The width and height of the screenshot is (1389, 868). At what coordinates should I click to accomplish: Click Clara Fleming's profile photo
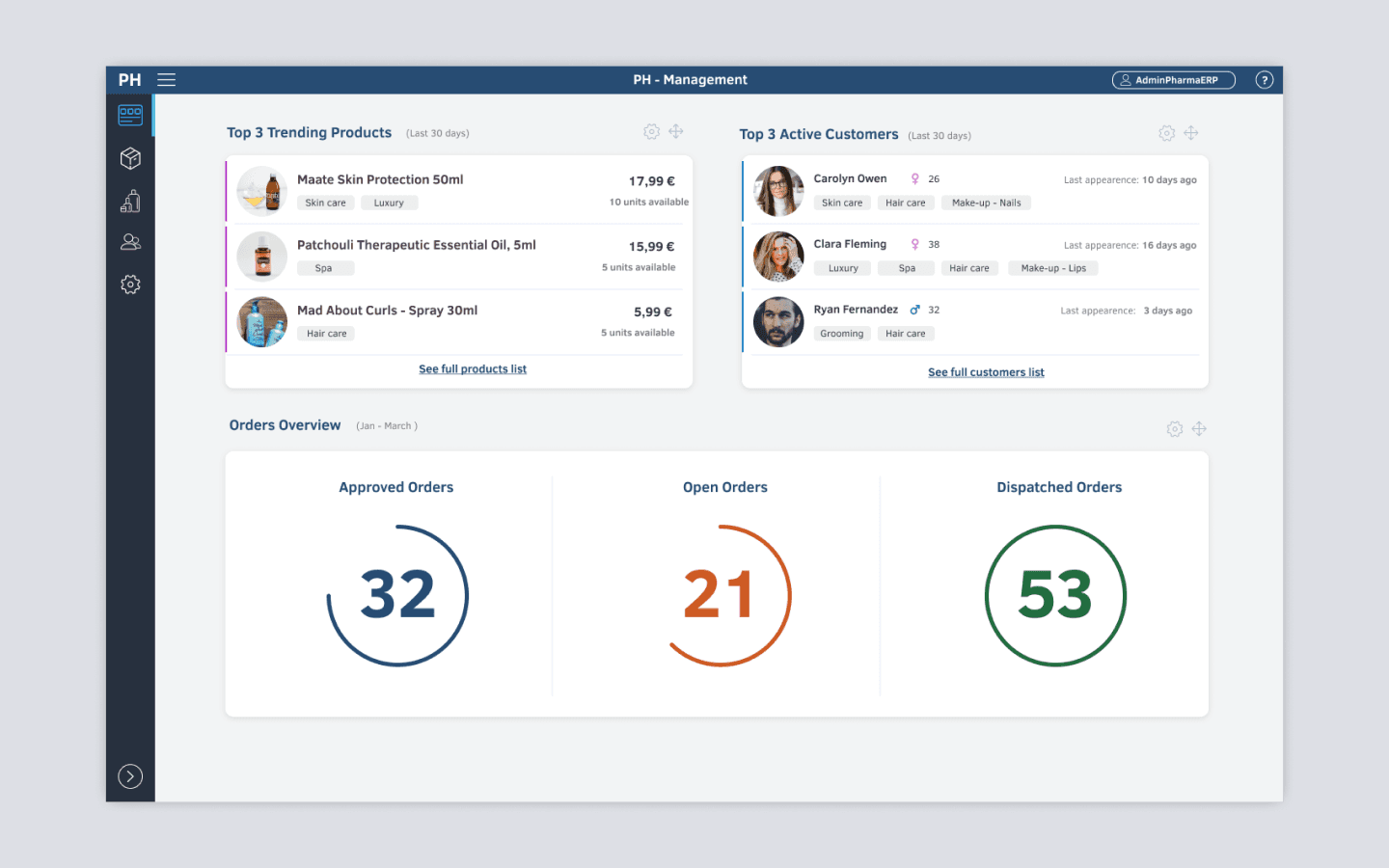coord(778,257)
